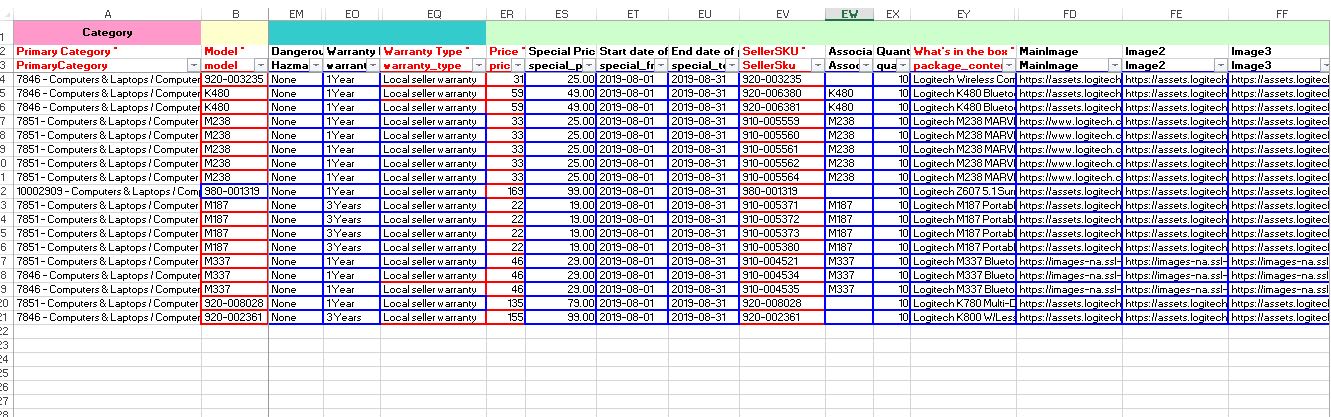Select column FD header
1331x417 pixels.
point(1070,14)
